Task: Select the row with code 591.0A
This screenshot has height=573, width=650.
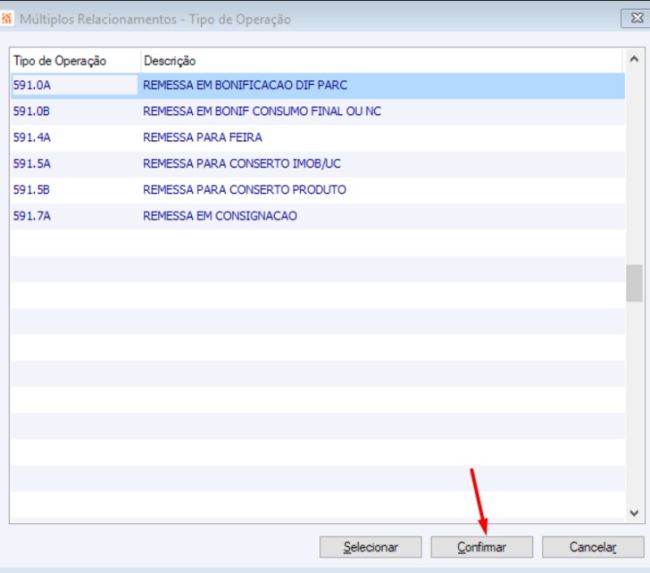Action: [x=318, y=85]
